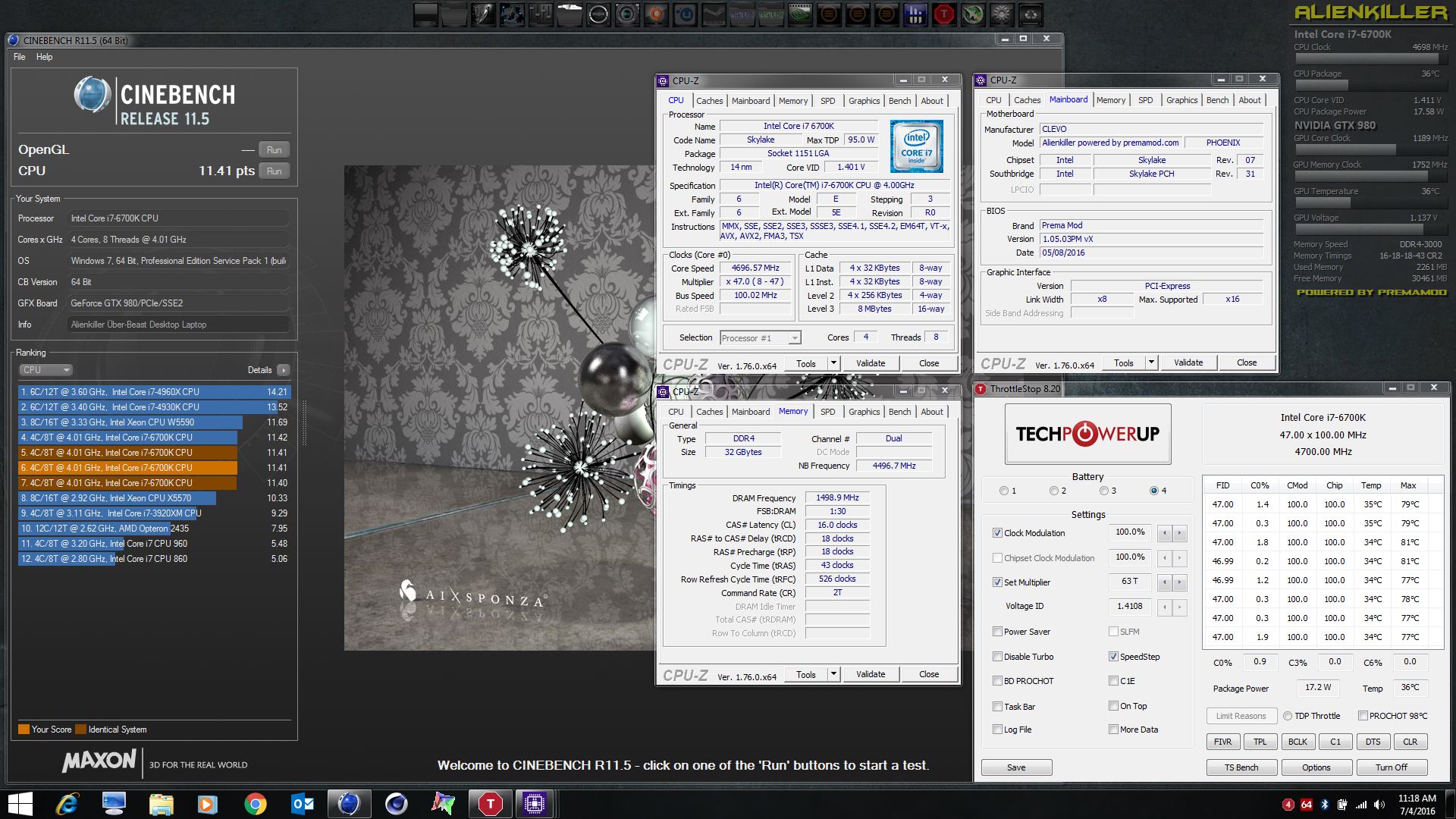Switch to Caches tab in CPU-Z CPU window
The image size is (1456, 819).
tap(710, 101)
